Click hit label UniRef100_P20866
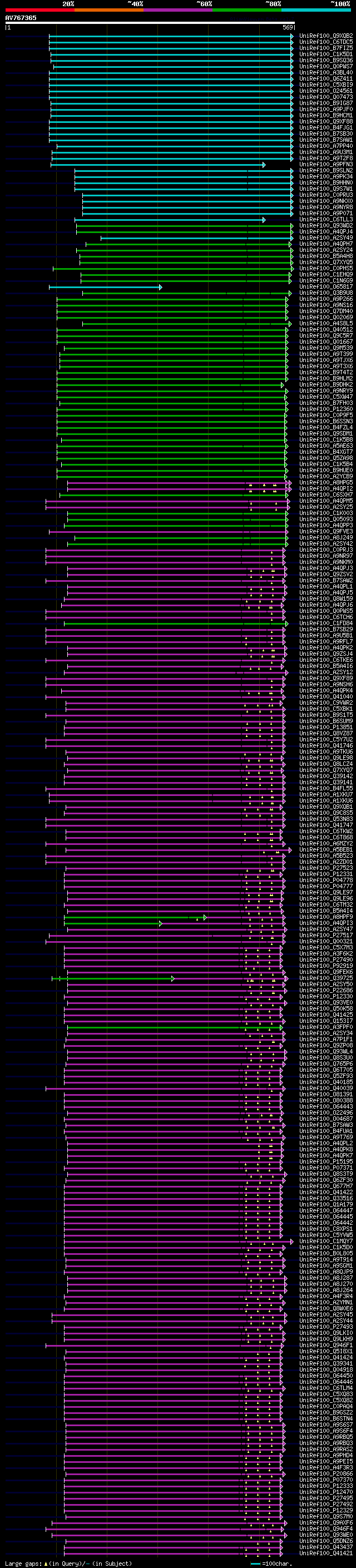The width and height of the screenshot is (356, 1568). click(x=326, y=1473)
